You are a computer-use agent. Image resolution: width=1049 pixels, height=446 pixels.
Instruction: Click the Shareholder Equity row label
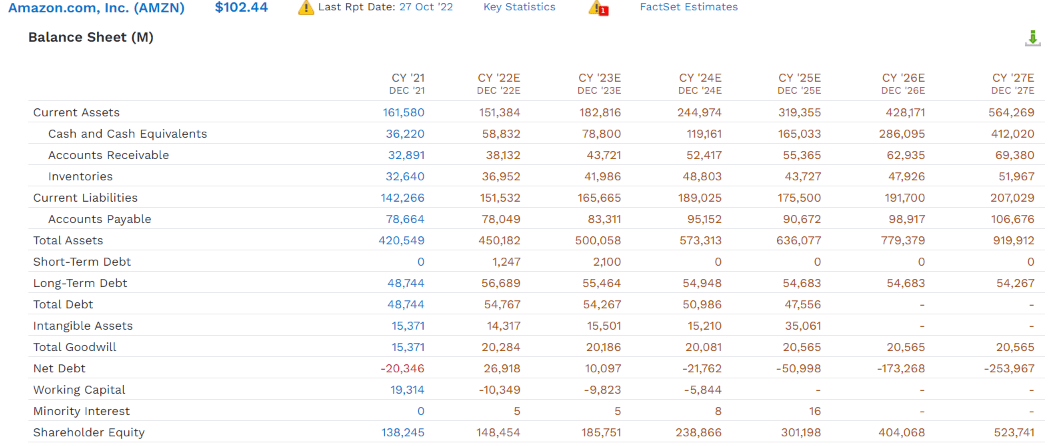tap(89, 433)
